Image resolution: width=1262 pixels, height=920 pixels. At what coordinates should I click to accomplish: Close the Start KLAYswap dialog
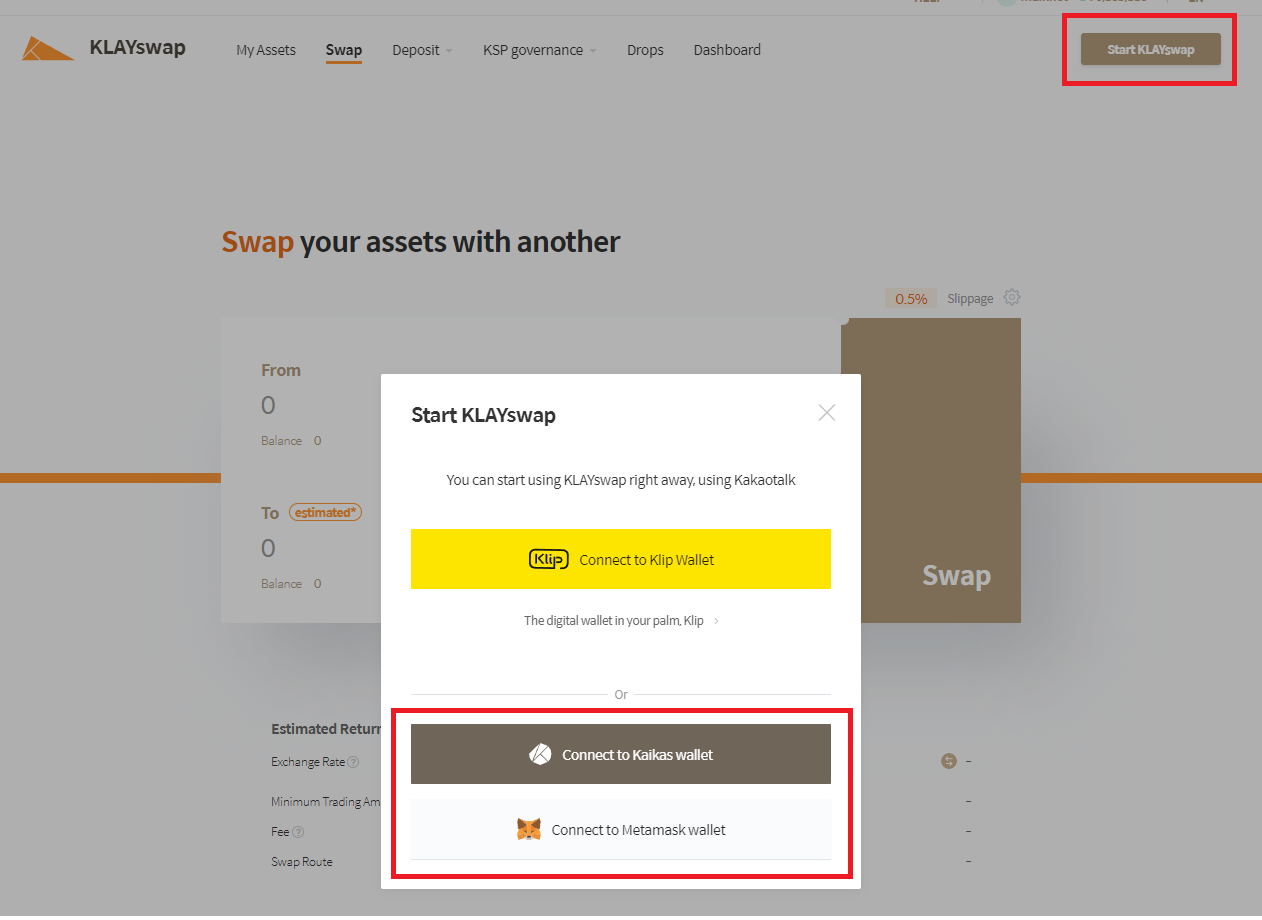[826, 413]
